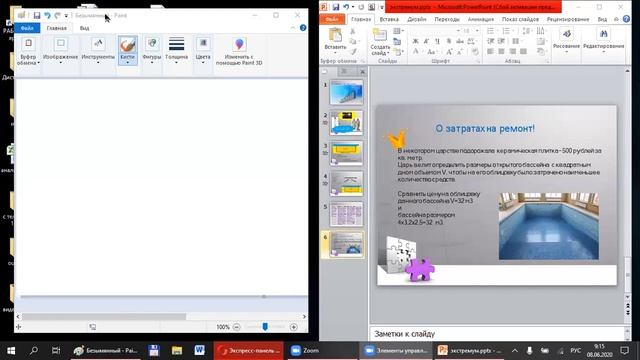Click the font color A icon
Viewport: 640px width, 360px height.
[x=416, y=52]
